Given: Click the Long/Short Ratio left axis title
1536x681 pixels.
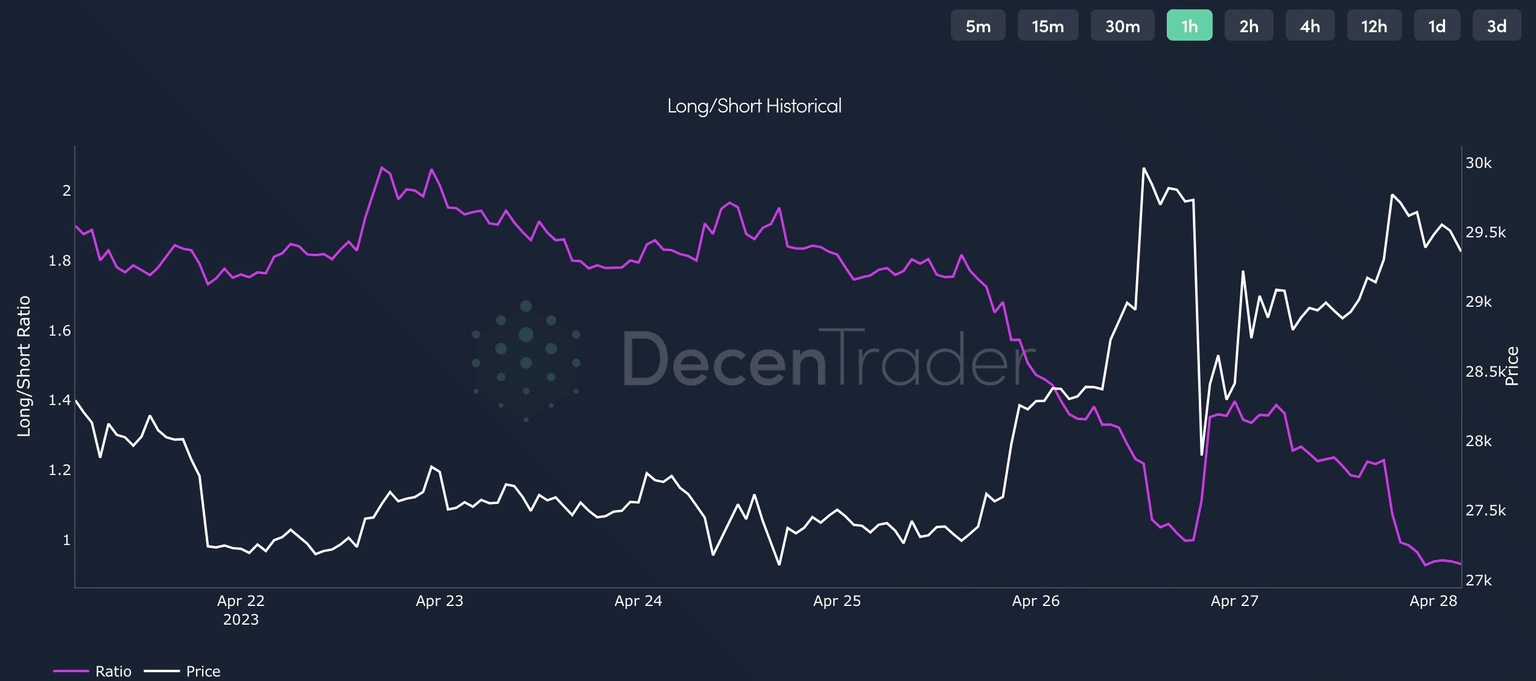Looking at the screenshot, I should [24, 365].
